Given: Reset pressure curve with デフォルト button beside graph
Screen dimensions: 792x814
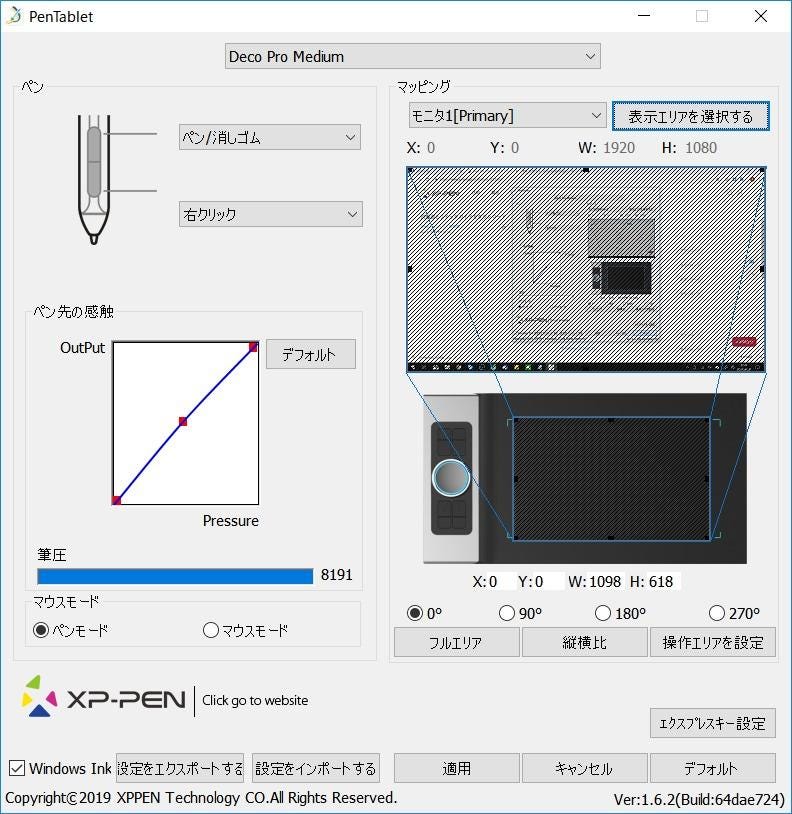Looking at the screenshot, I should [x=310, y=354].
